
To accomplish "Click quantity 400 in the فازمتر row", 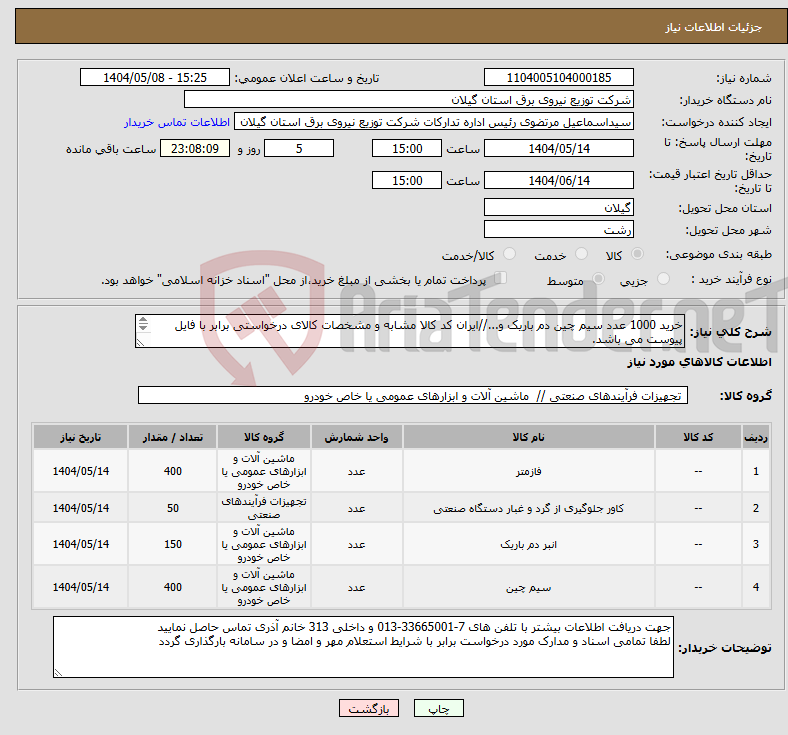I will coord(172,472).
